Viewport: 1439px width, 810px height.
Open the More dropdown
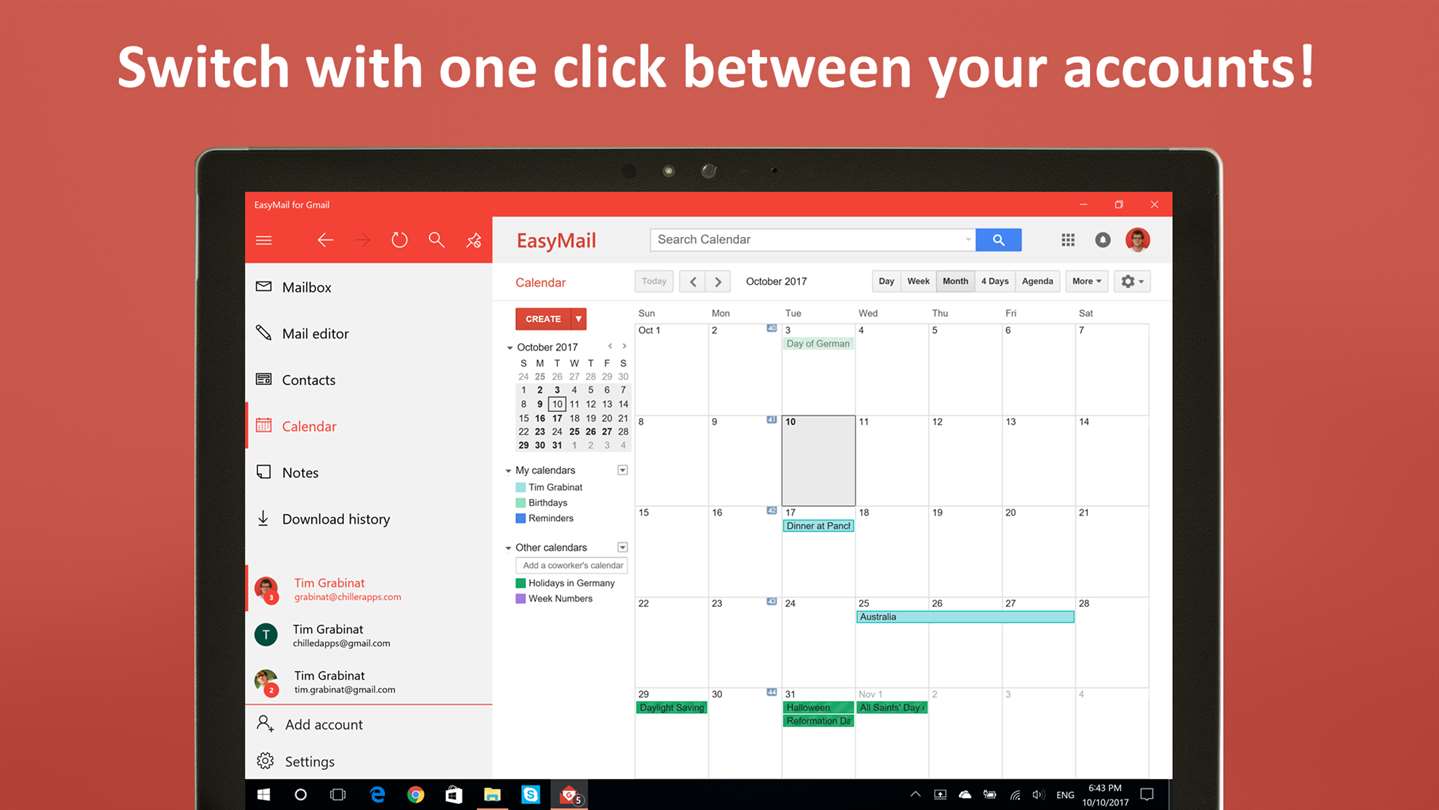(1087, 281)
